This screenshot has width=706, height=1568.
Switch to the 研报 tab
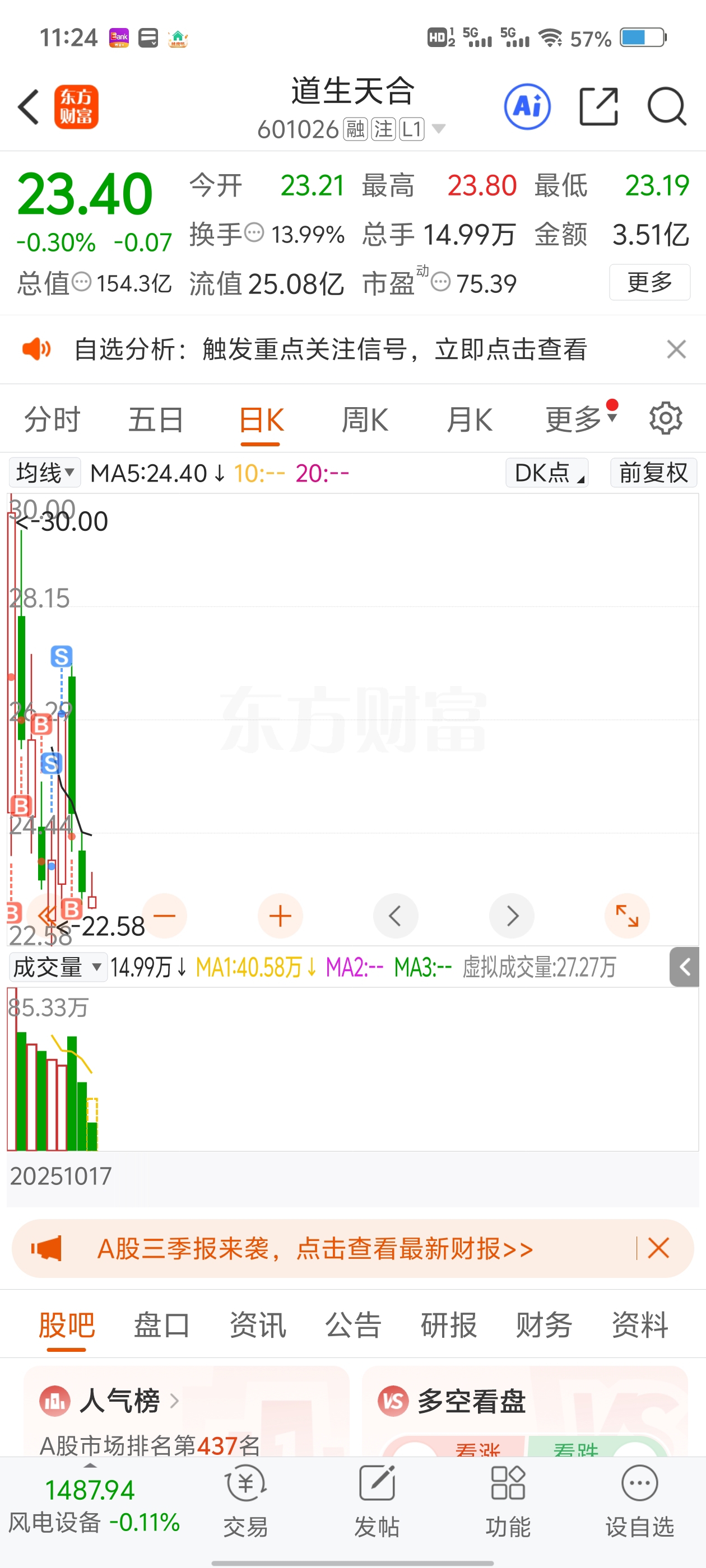point(449,1325)
